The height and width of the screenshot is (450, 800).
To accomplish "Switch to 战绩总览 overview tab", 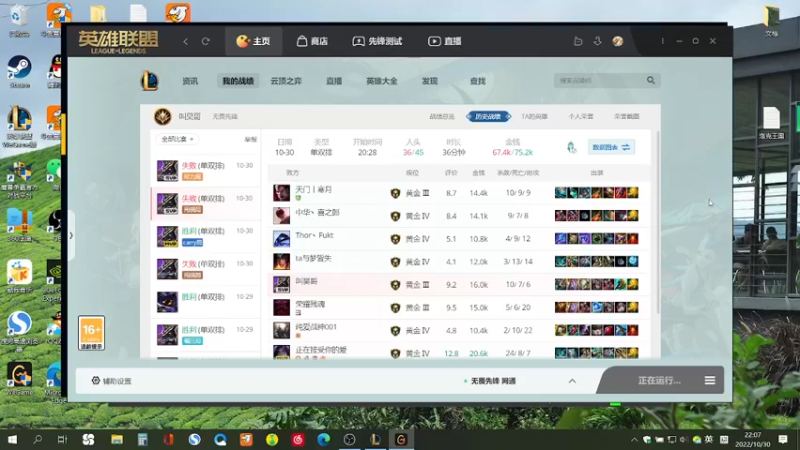I will pos(442,116).
